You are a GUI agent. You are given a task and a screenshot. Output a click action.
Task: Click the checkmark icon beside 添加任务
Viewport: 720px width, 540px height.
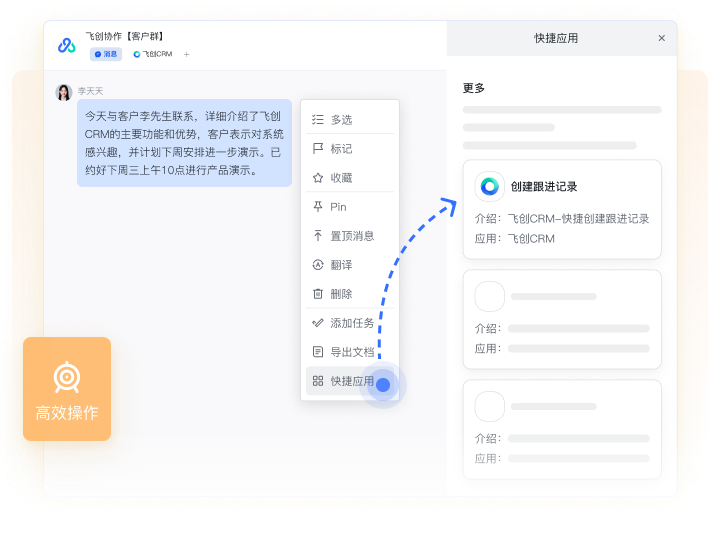point(318,323)
